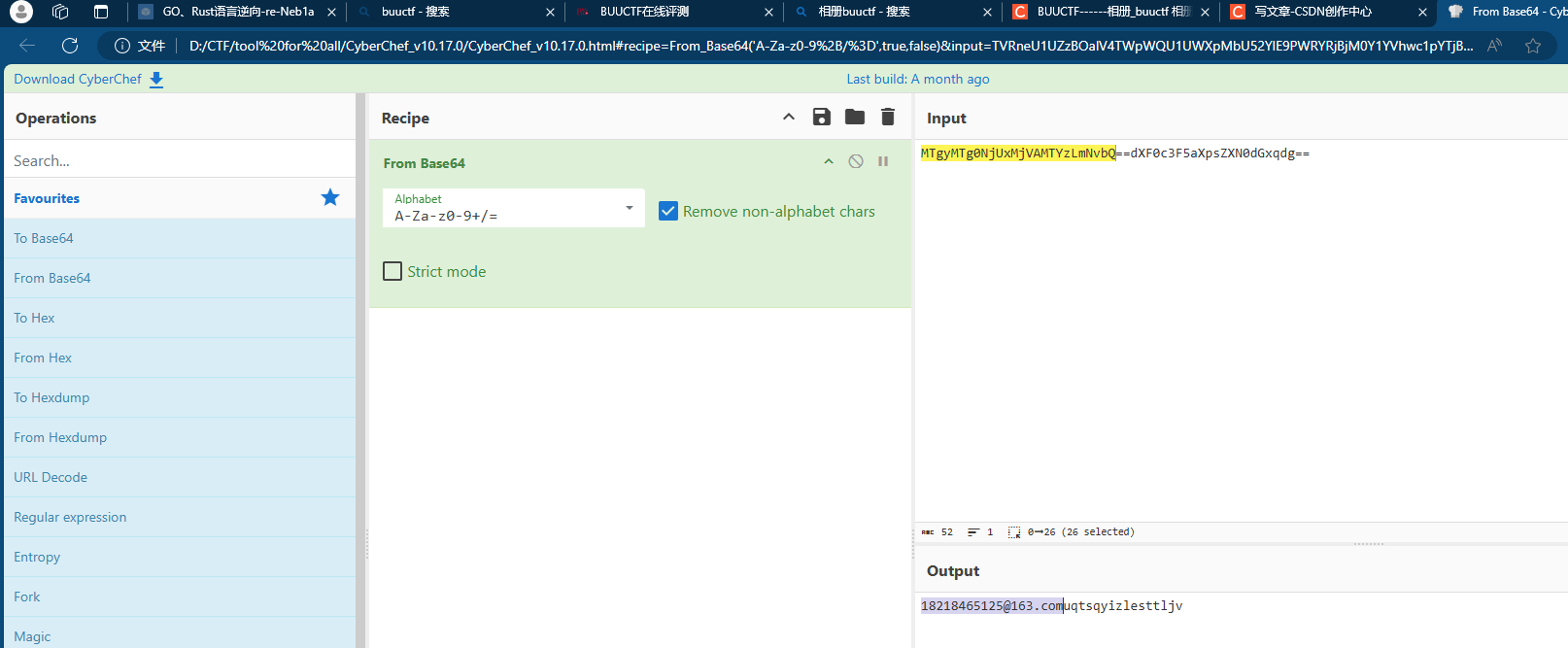
Task: Switch to 相册buuctf - 搜索 tab
Action: pos(892,12)
